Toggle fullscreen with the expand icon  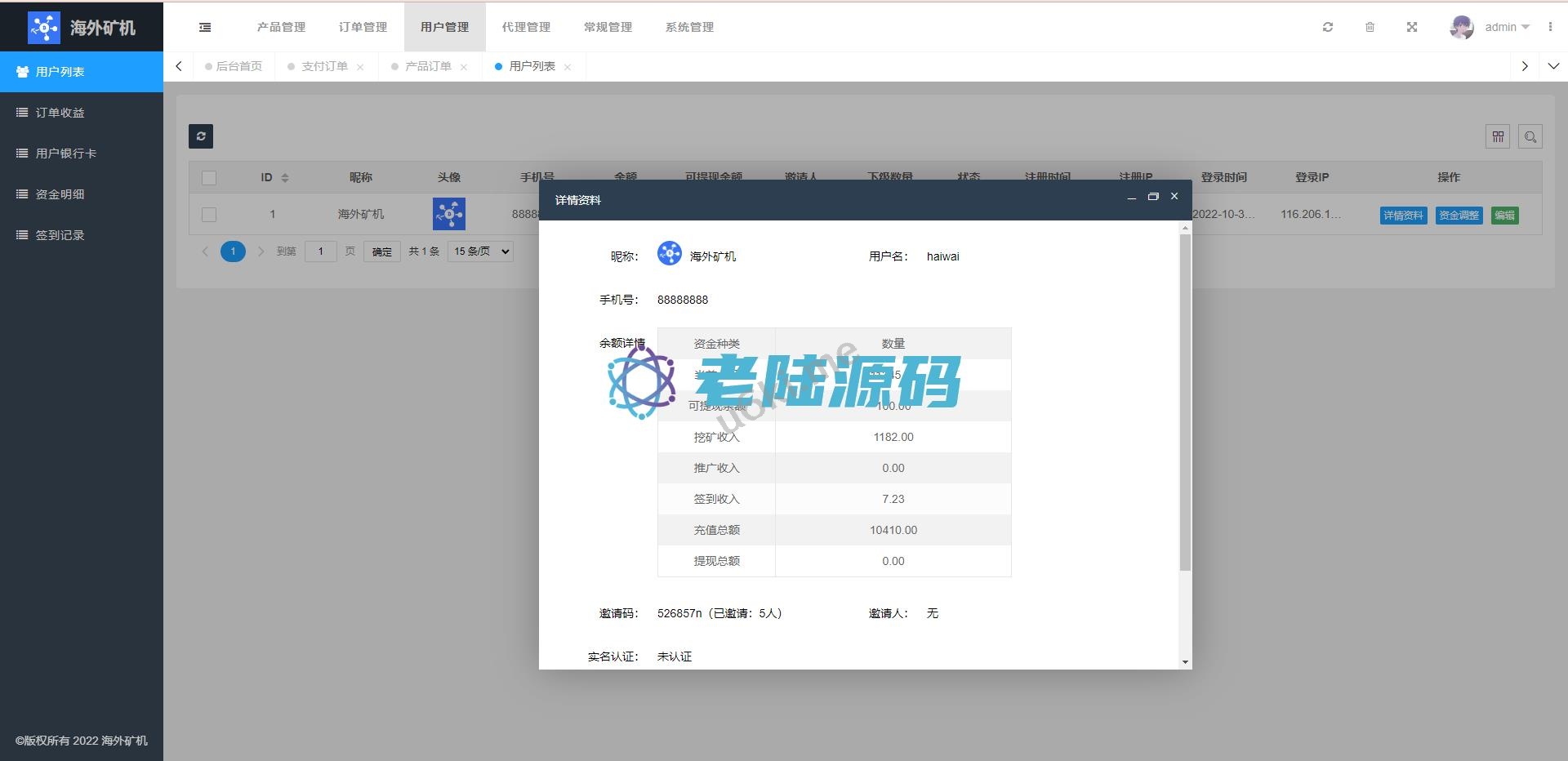pos(1412,27)
